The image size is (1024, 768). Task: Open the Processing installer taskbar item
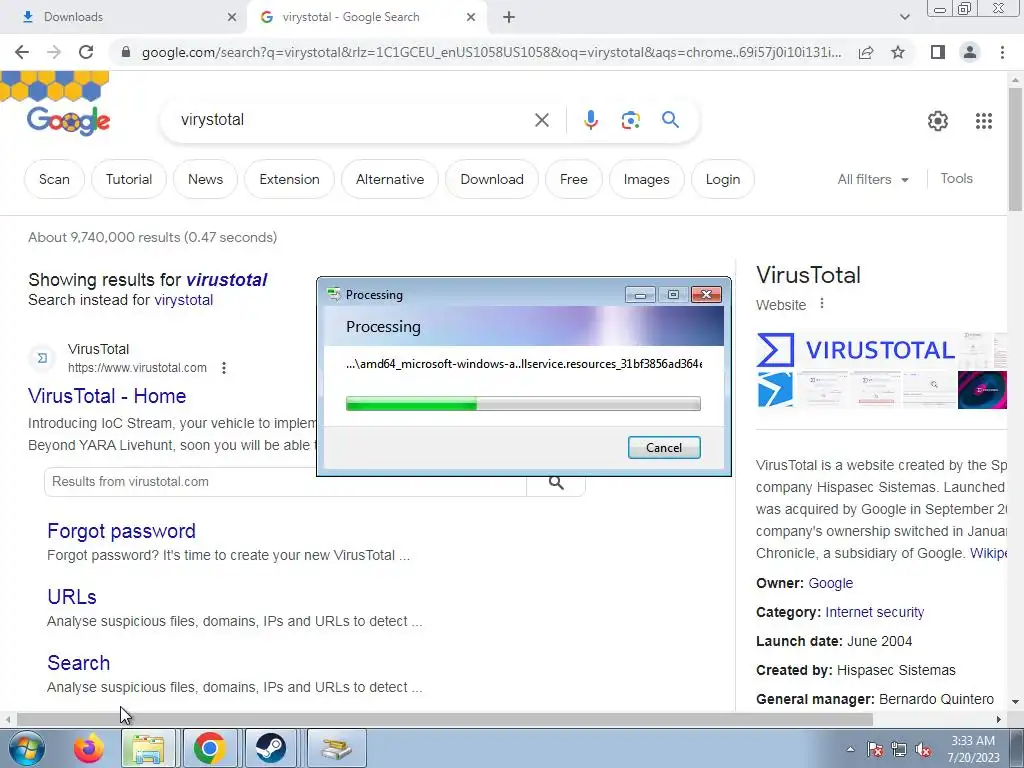click(x=336, y=748)
